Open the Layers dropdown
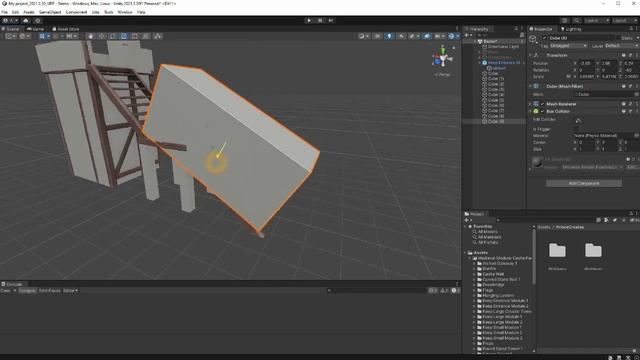The image size is (640, 360). (596, 20)
